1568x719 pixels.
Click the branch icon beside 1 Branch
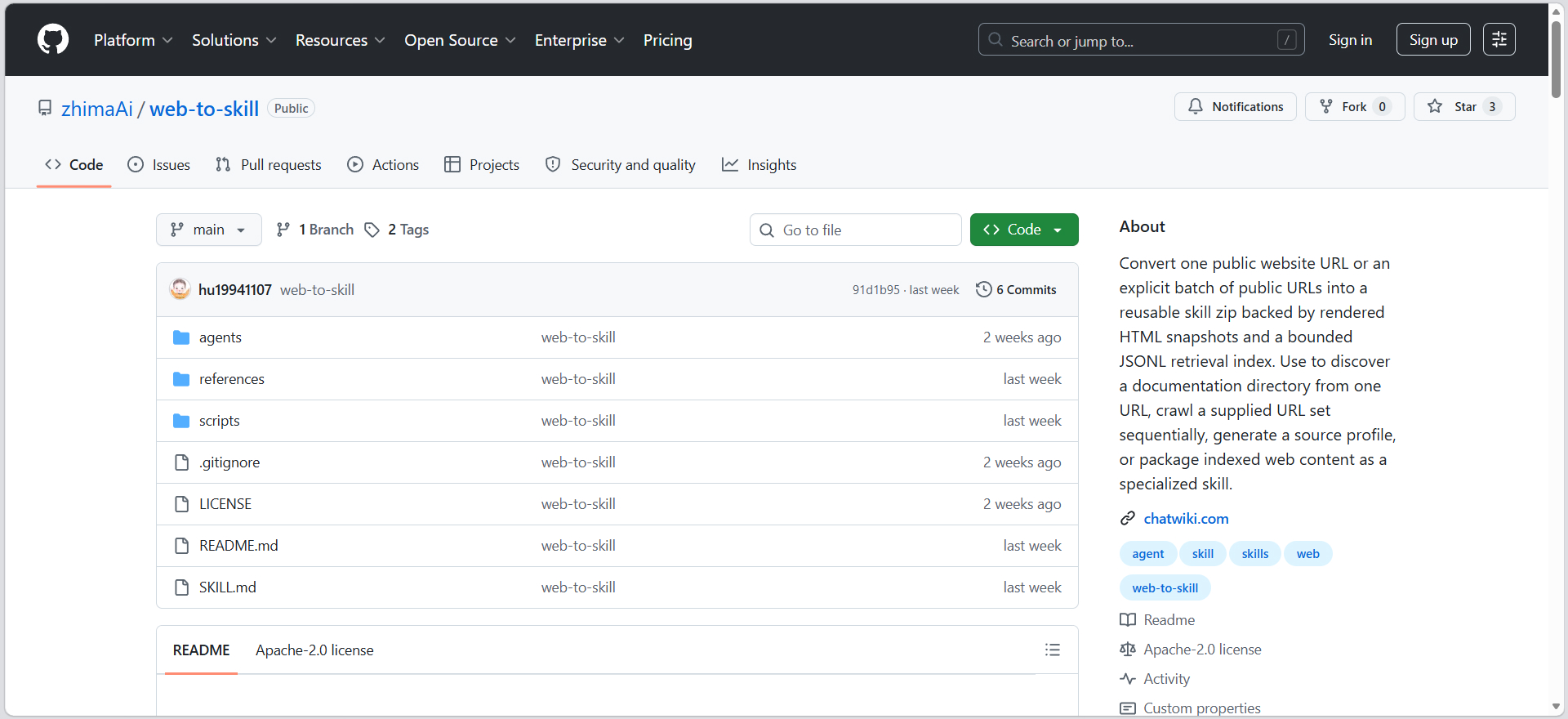coord(283,230)
